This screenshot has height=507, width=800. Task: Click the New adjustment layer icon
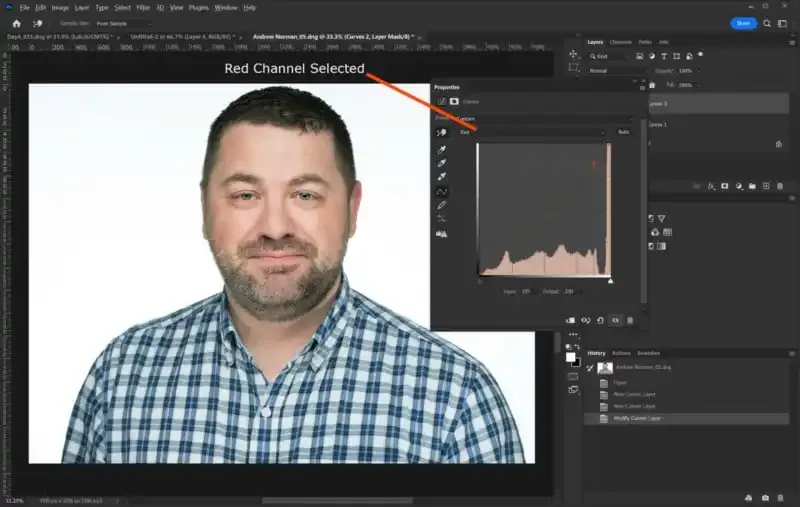739,186
